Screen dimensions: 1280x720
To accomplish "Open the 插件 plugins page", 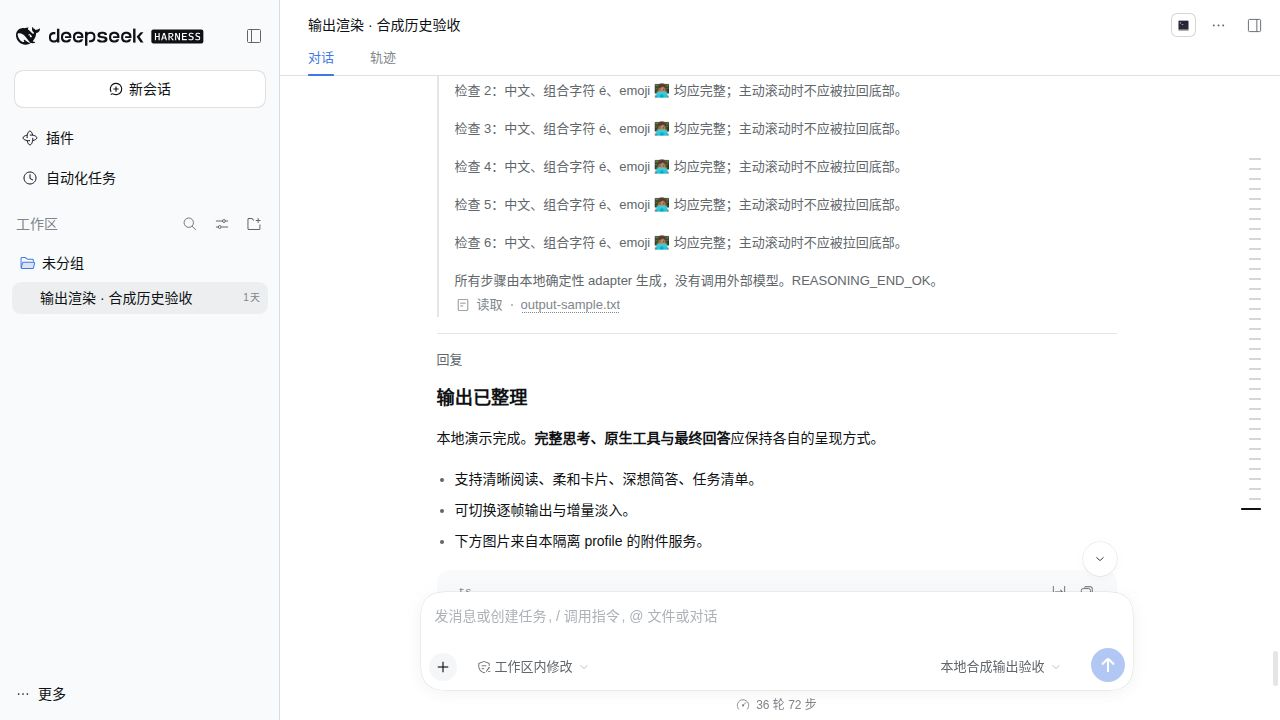I will tap(140, 138).
